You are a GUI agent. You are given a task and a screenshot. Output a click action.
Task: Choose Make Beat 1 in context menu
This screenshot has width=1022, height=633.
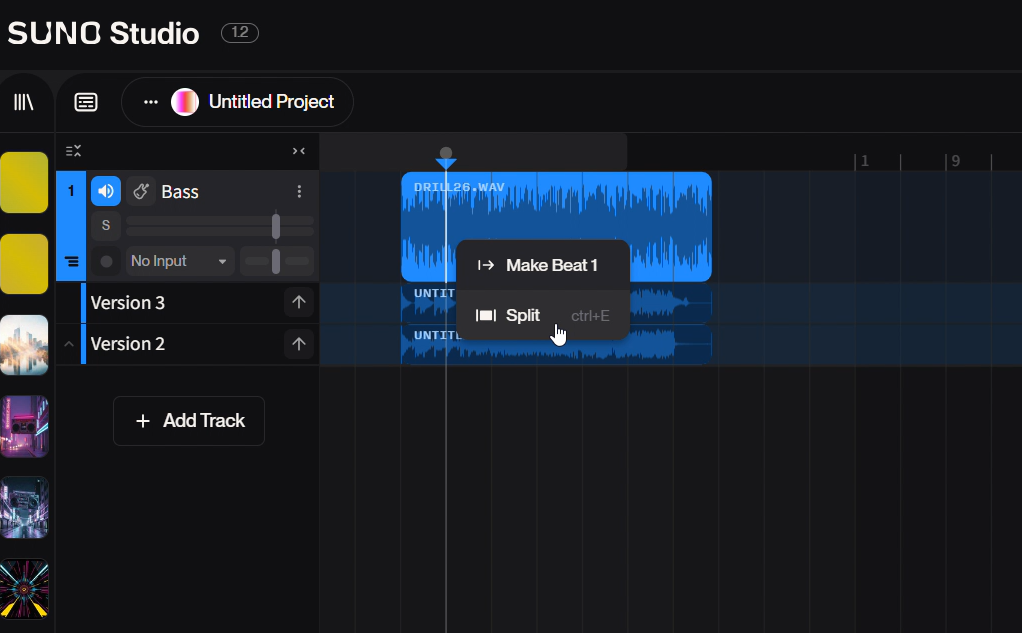551,265
